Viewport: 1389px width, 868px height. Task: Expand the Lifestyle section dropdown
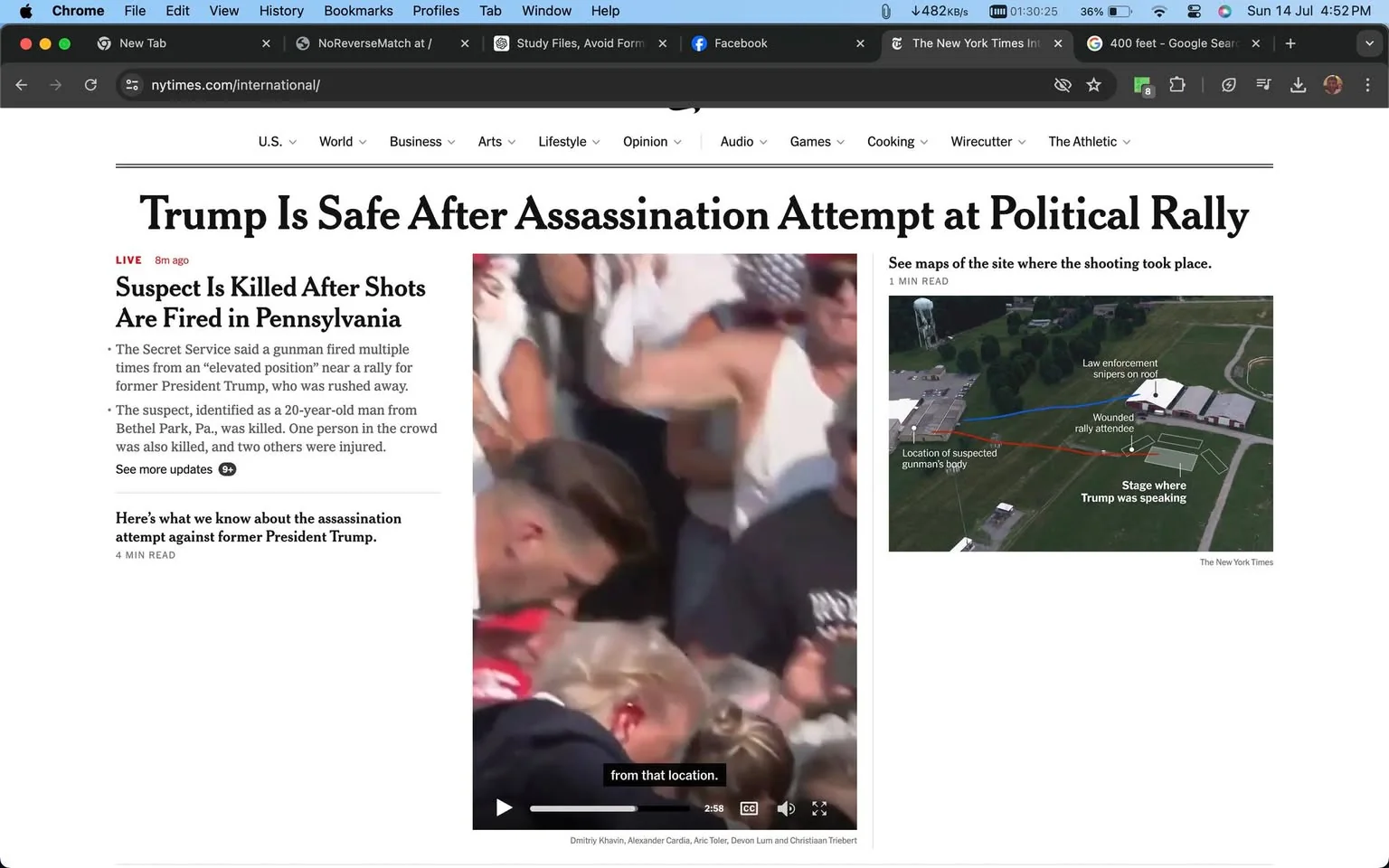(569, 142)
